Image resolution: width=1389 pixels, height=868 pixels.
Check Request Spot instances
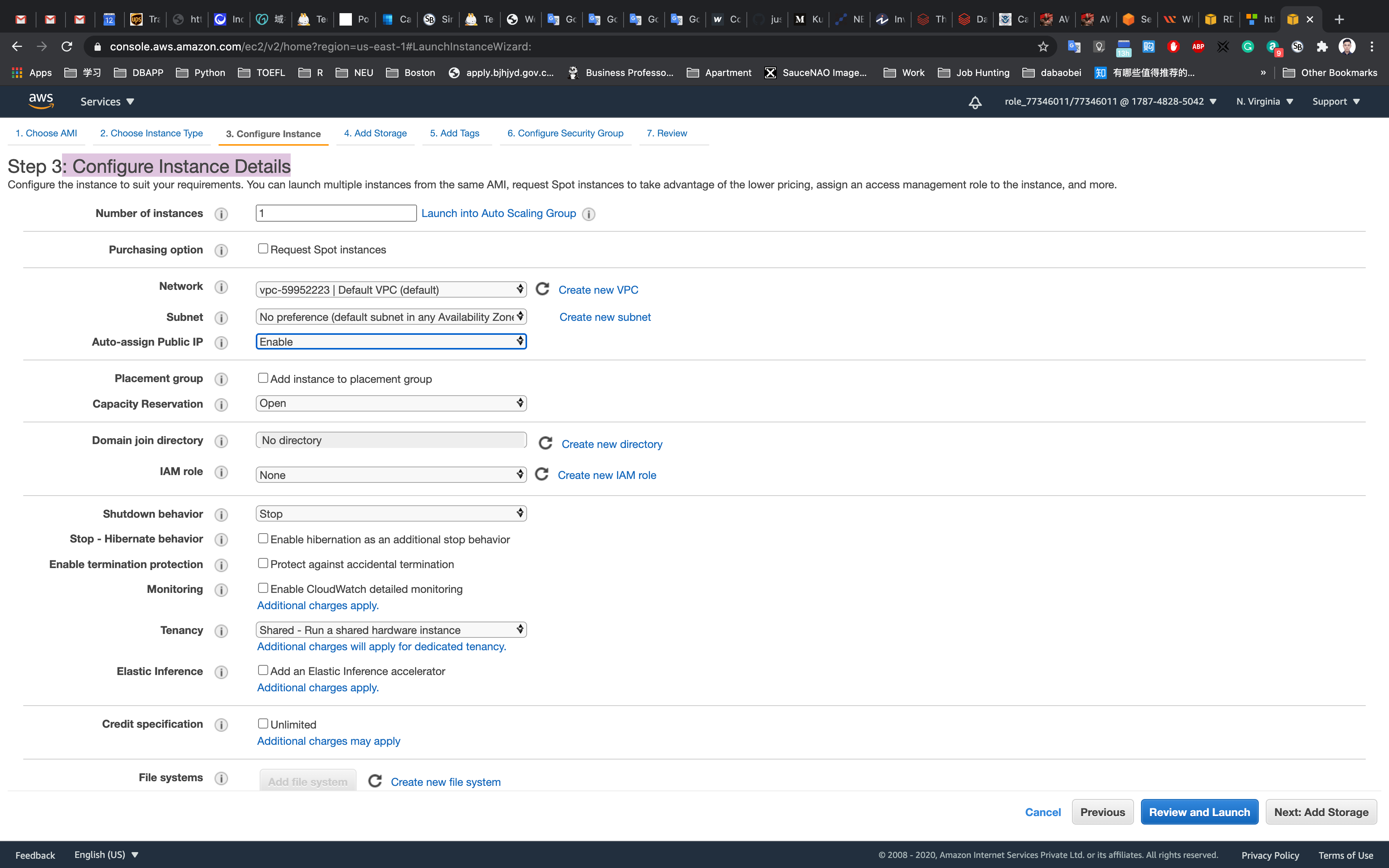263,248
